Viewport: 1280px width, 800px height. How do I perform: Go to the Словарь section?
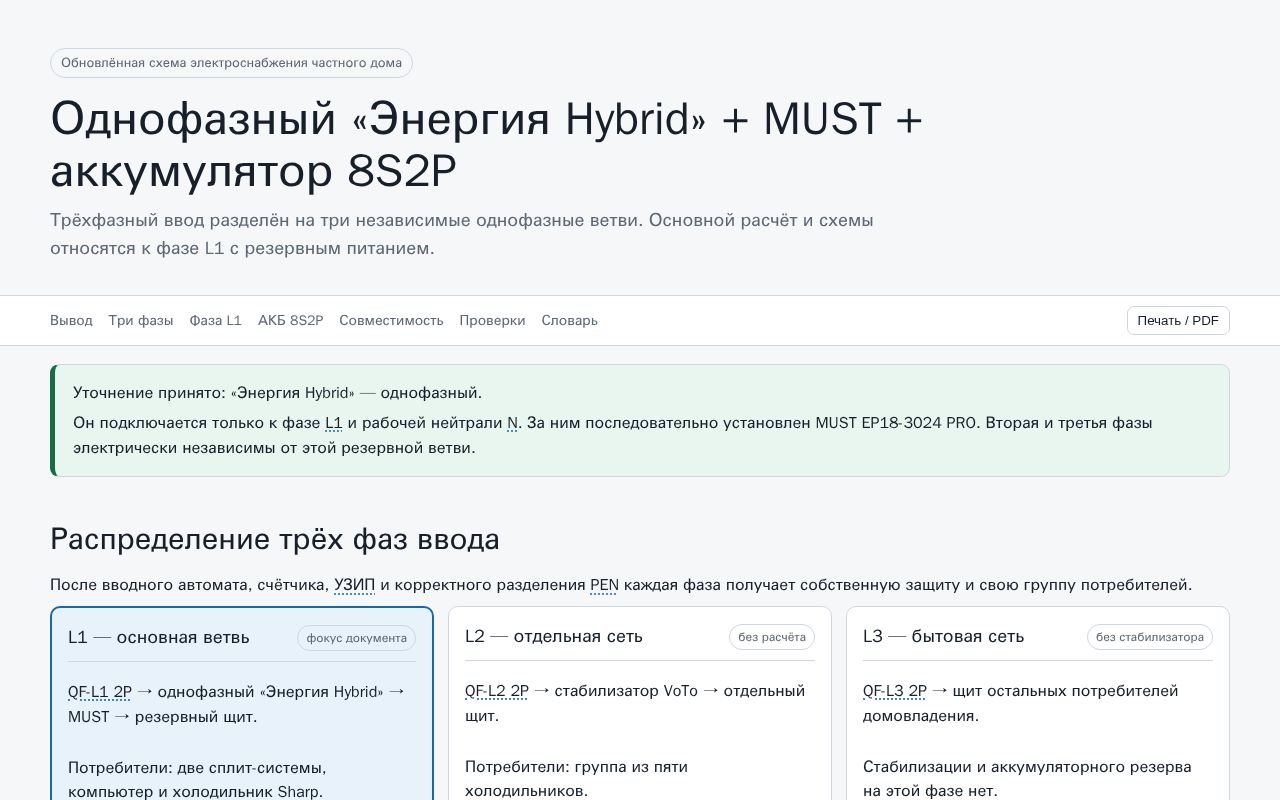tap(569, 320)
